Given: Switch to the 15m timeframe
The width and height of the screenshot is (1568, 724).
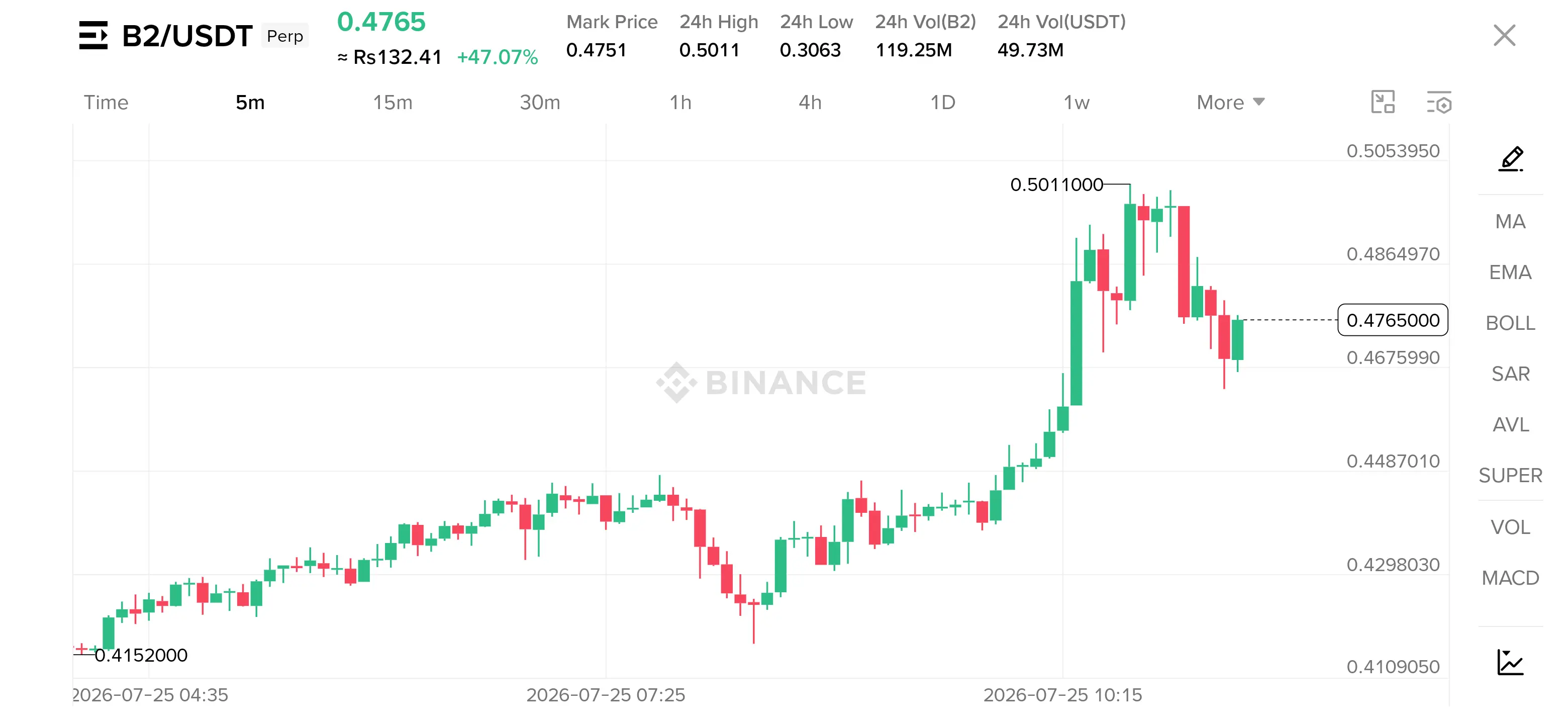Looking at the screenshot, I should (393, 102).
